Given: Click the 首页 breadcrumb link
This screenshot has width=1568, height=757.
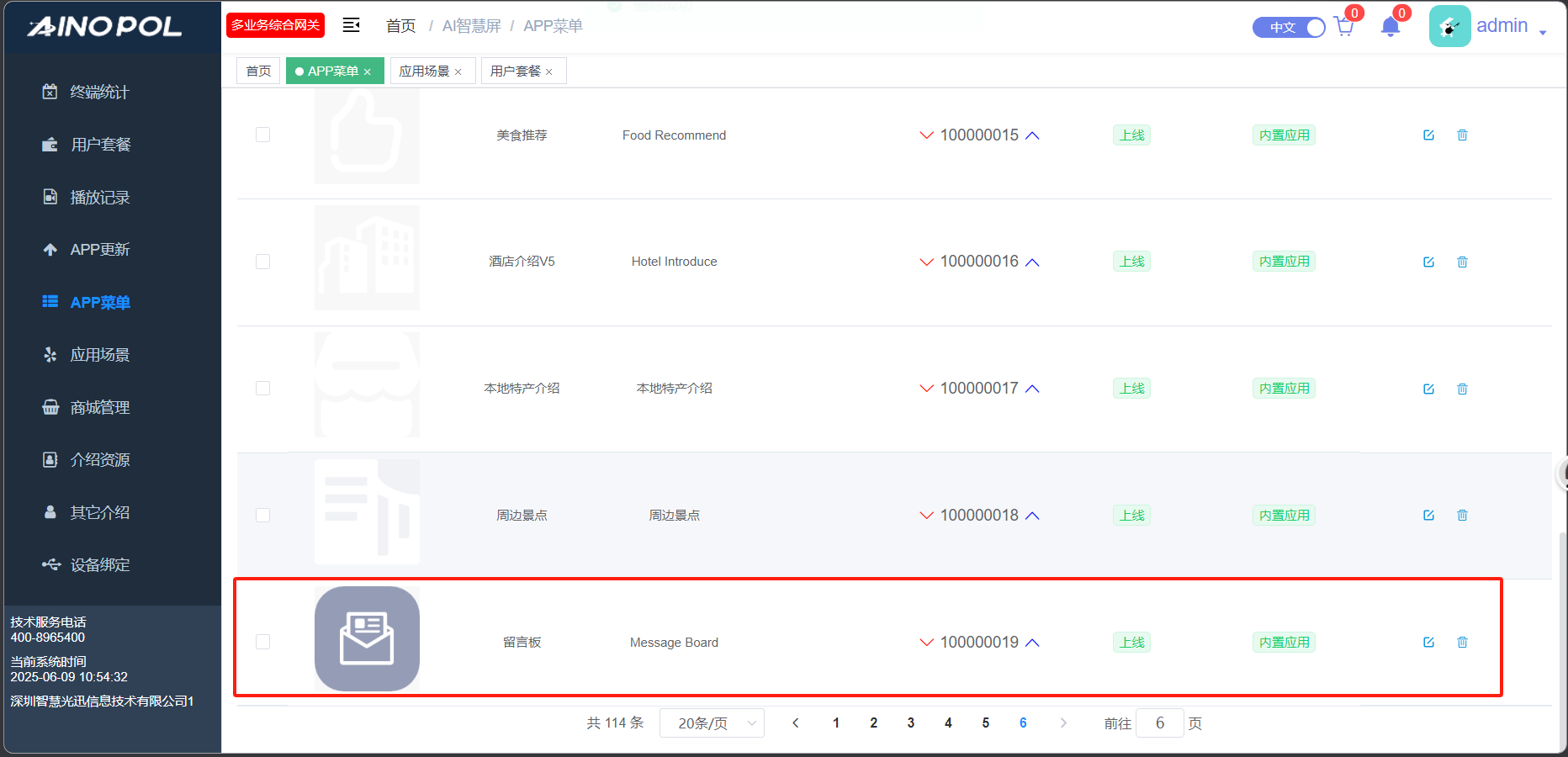Looking at the screenshot, I should 400,26.
